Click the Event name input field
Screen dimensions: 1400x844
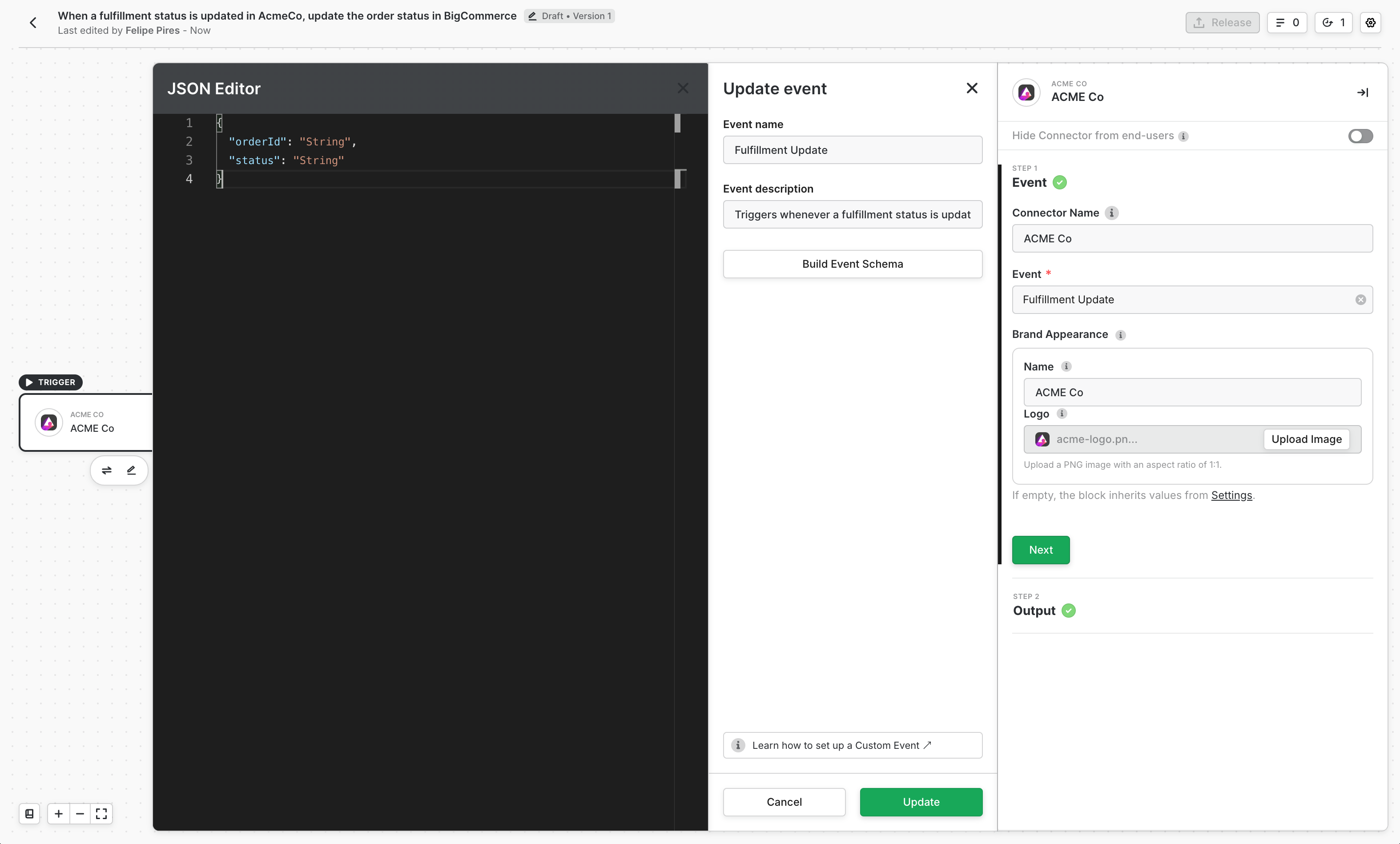(x=852, y=150)
